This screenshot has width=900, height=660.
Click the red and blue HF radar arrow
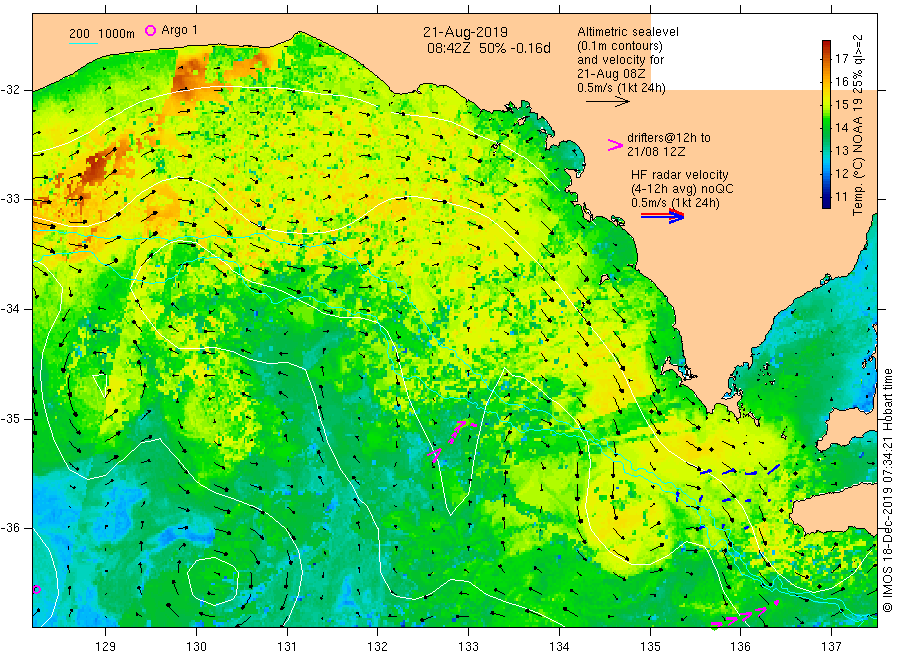[662, 216]
